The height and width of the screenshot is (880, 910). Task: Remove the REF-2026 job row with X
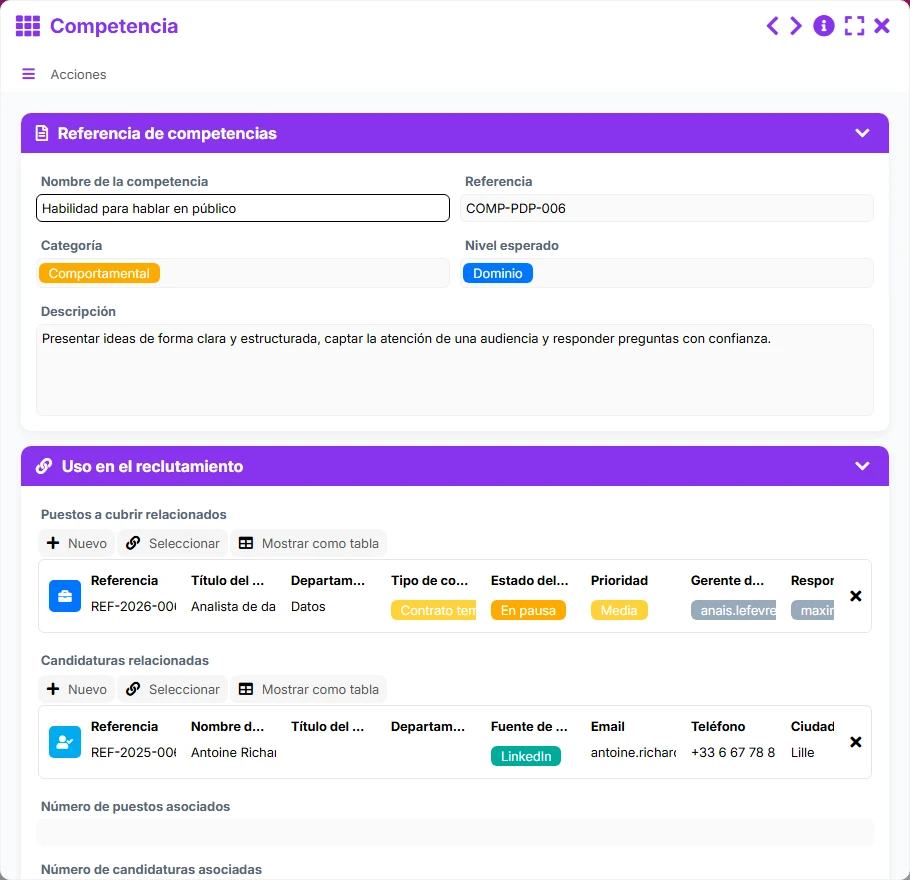pos(855,596)
